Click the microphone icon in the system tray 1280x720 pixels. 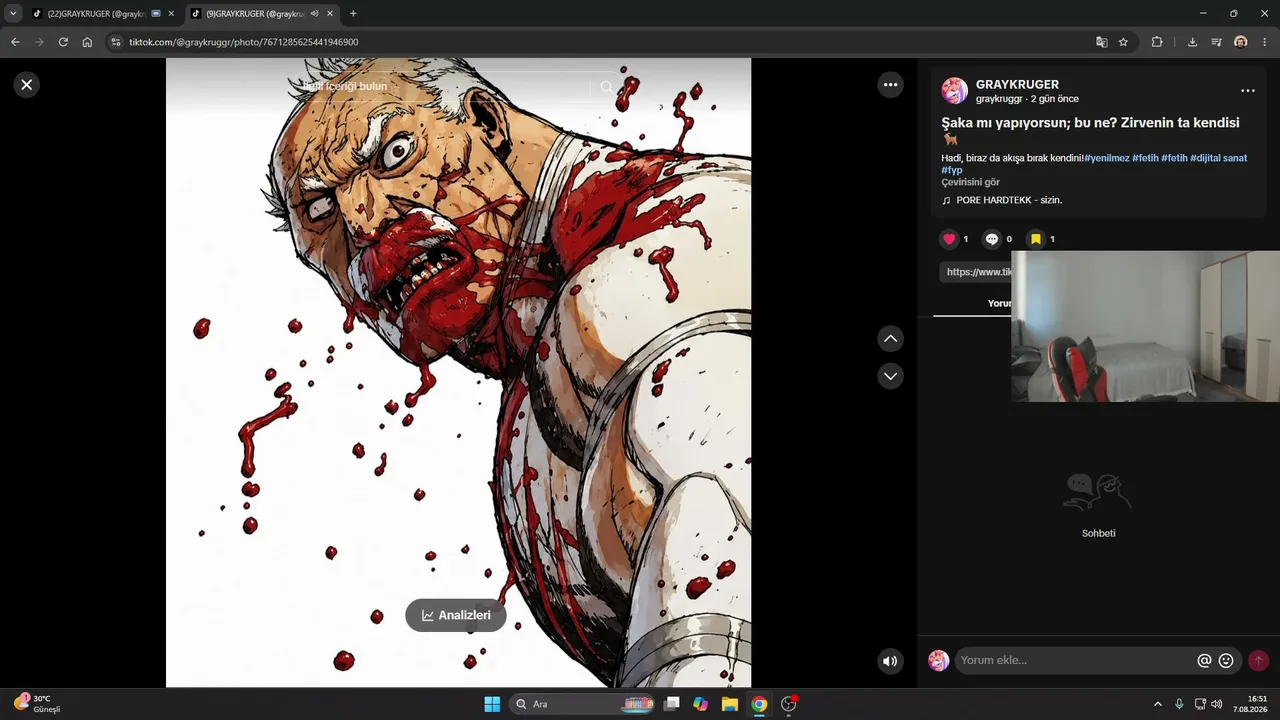point(1180,704)
